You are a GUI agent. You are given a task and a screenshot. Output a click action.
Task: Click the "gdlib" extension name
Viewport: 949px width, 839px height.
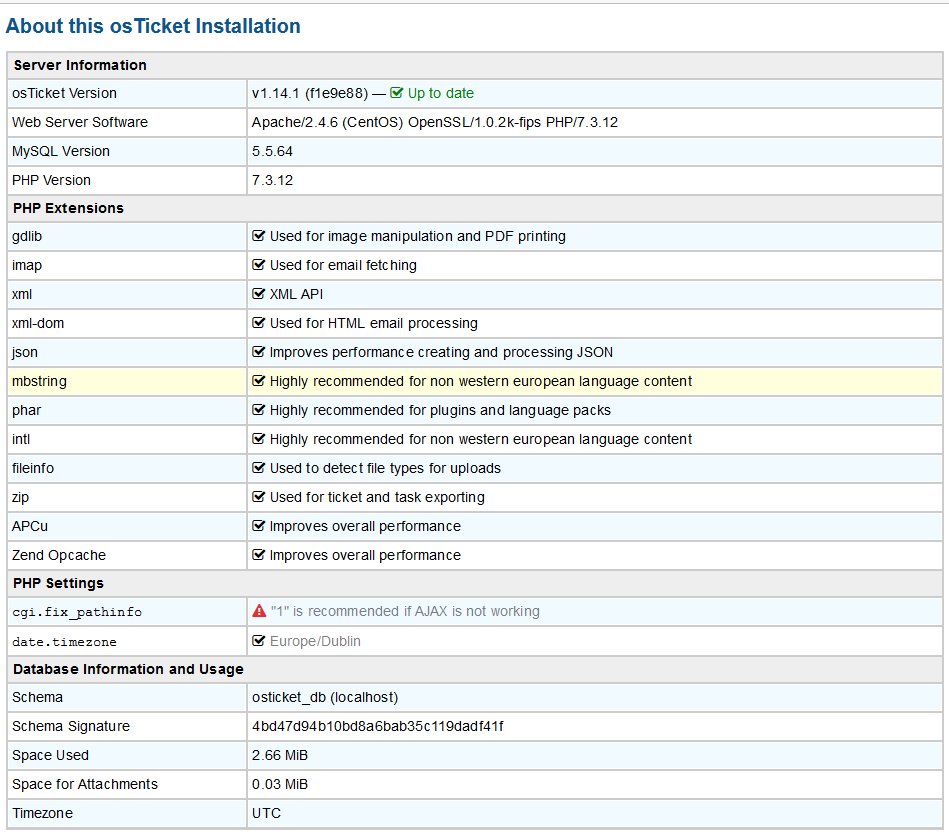(27, 236)
